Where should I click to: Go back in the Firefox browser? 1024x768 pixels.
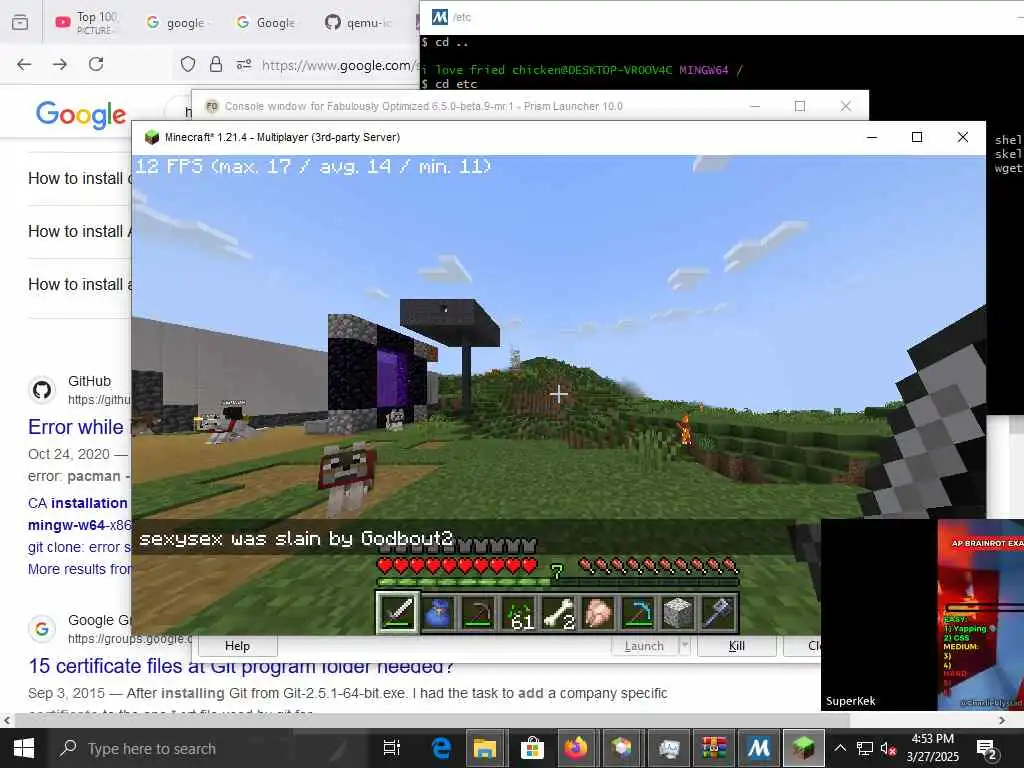coord(24,64)
